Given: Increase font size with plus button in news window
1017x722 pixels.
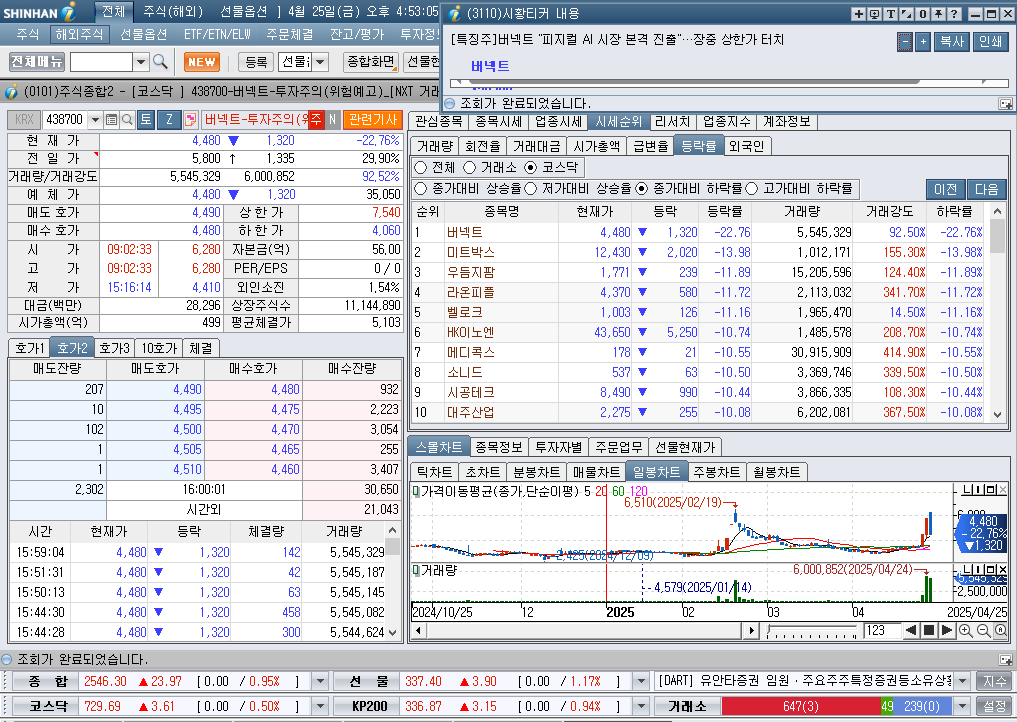Looking at the screenshot, I should click(923, 42).
